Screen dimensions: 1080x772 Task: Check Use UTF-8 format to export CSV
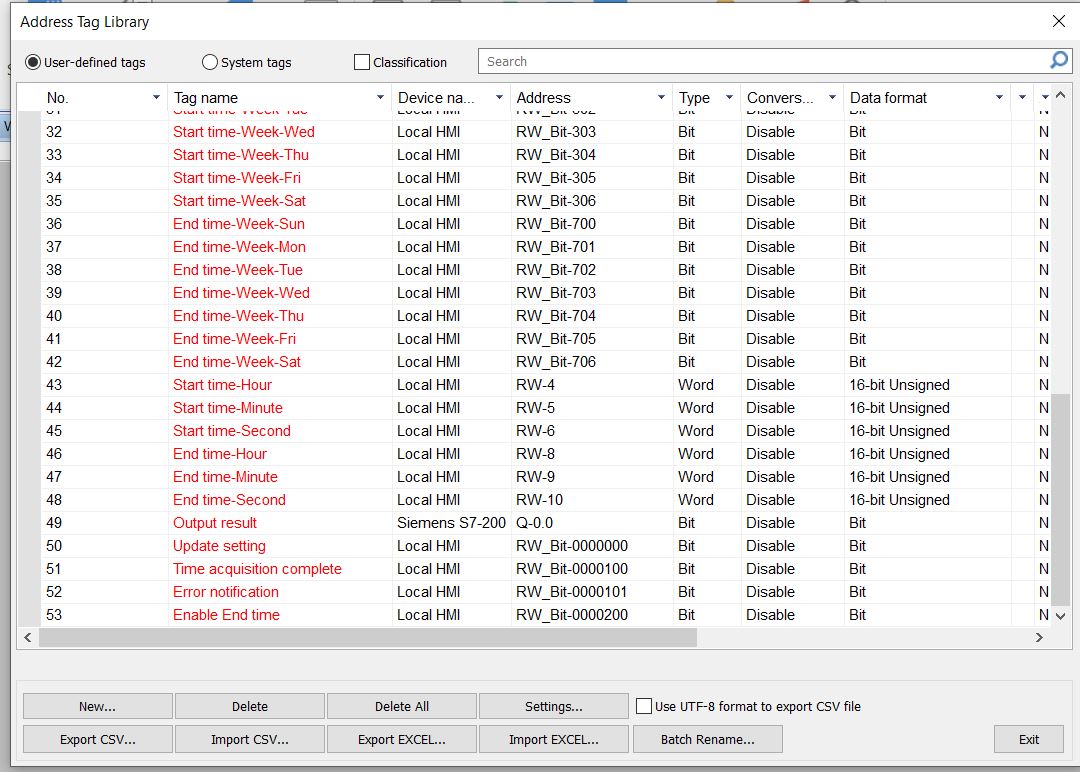(645, 706)
